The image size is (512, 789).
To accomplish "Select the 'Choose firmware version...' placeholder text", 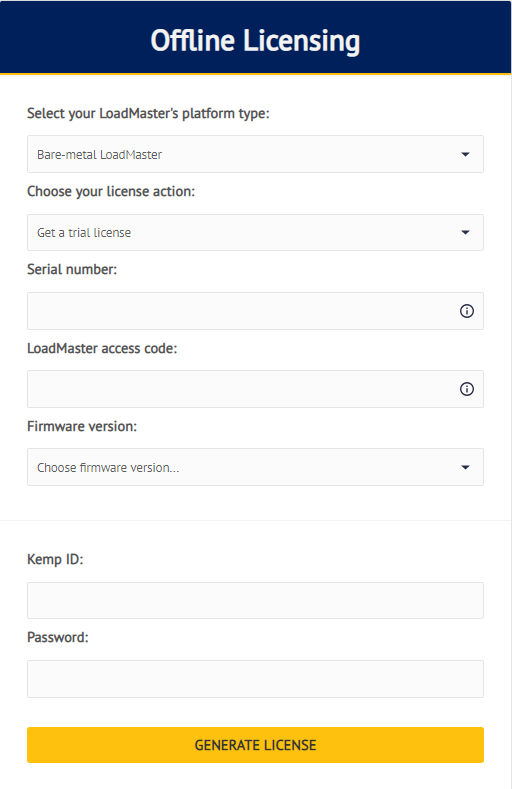I will coord(108,467).
